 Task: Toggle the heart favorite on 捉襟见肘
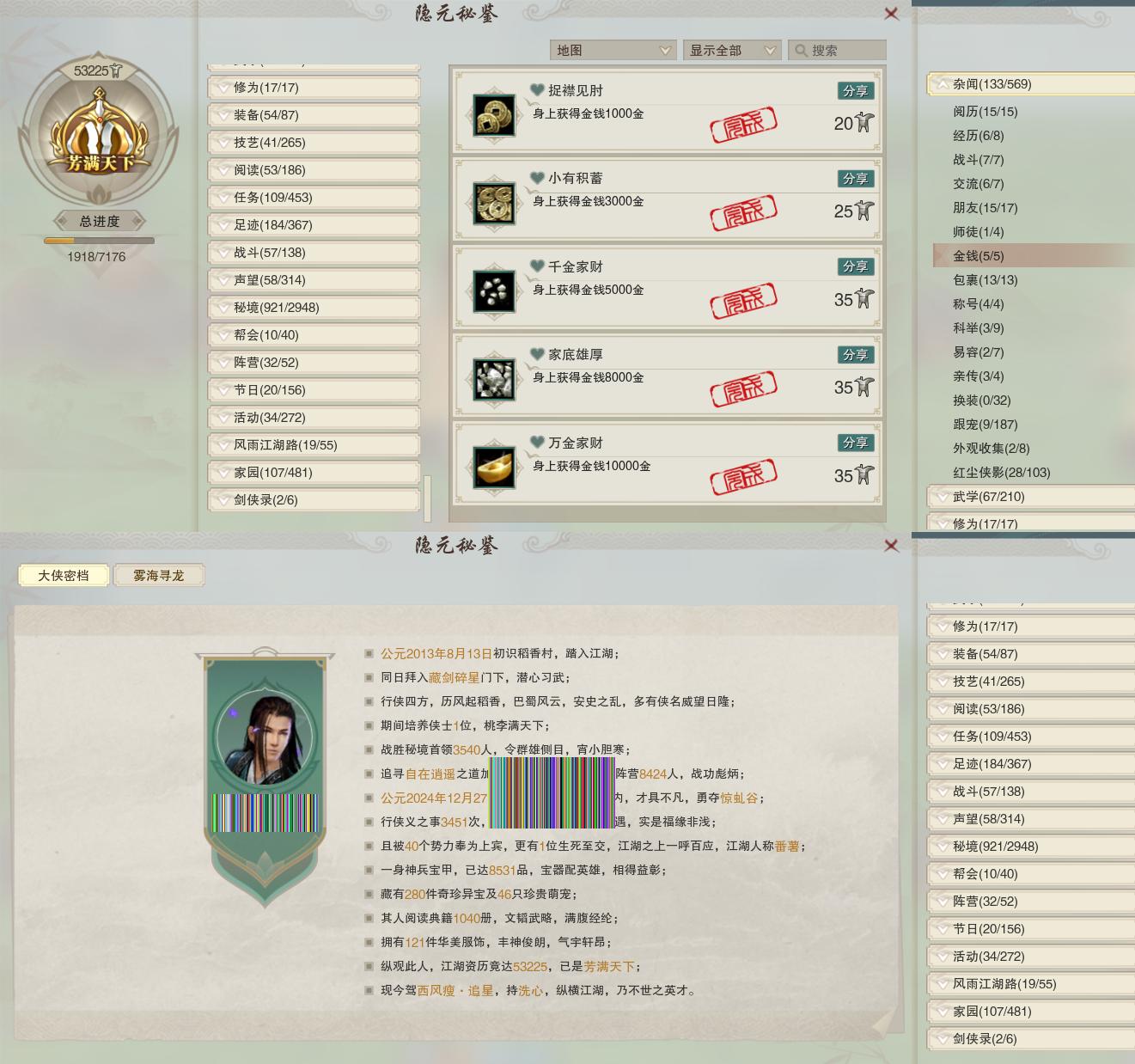click(538, 90)
